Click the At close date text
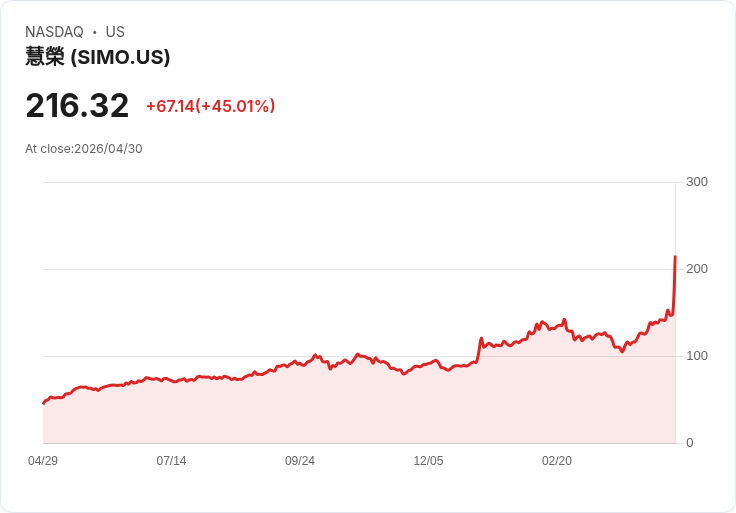 click(x=84, y=149)
